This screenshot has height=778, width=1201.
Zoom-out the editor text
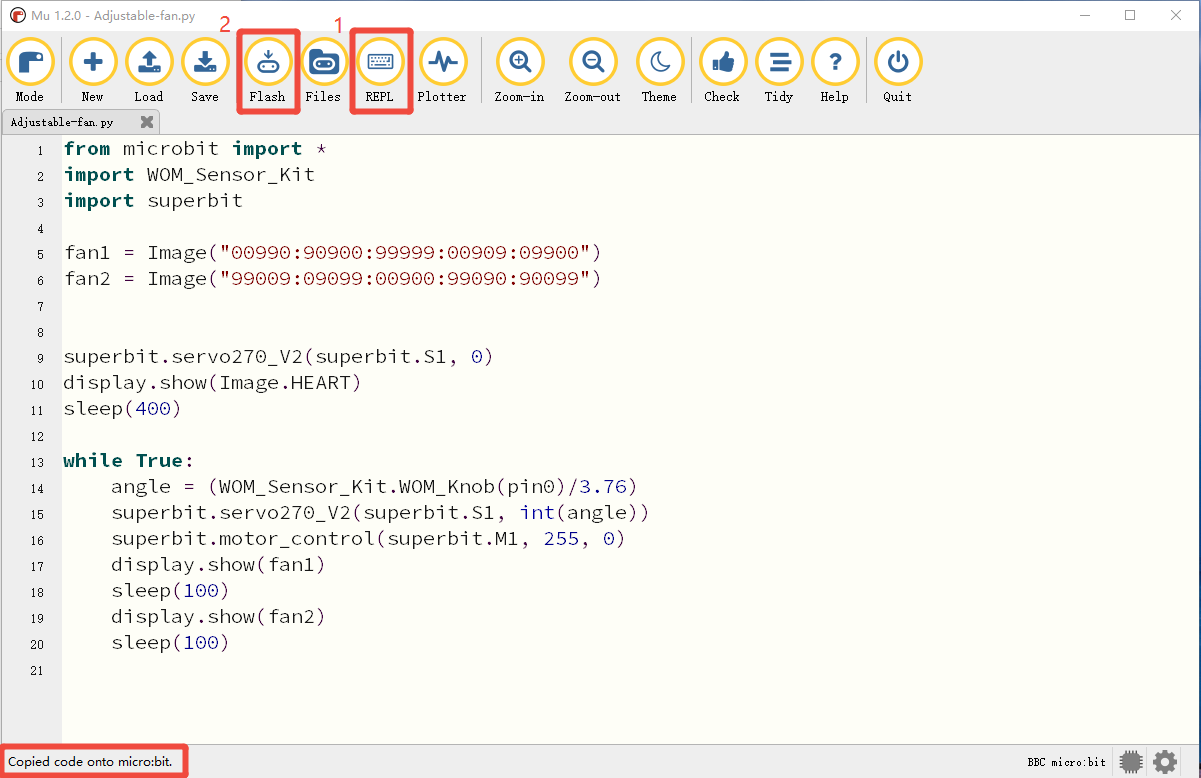593,71
